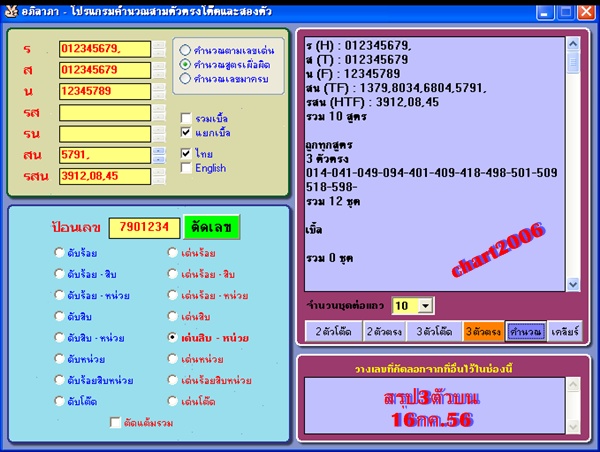Focus the รสน field with 3912,08,45

click(x=105, y=176)
